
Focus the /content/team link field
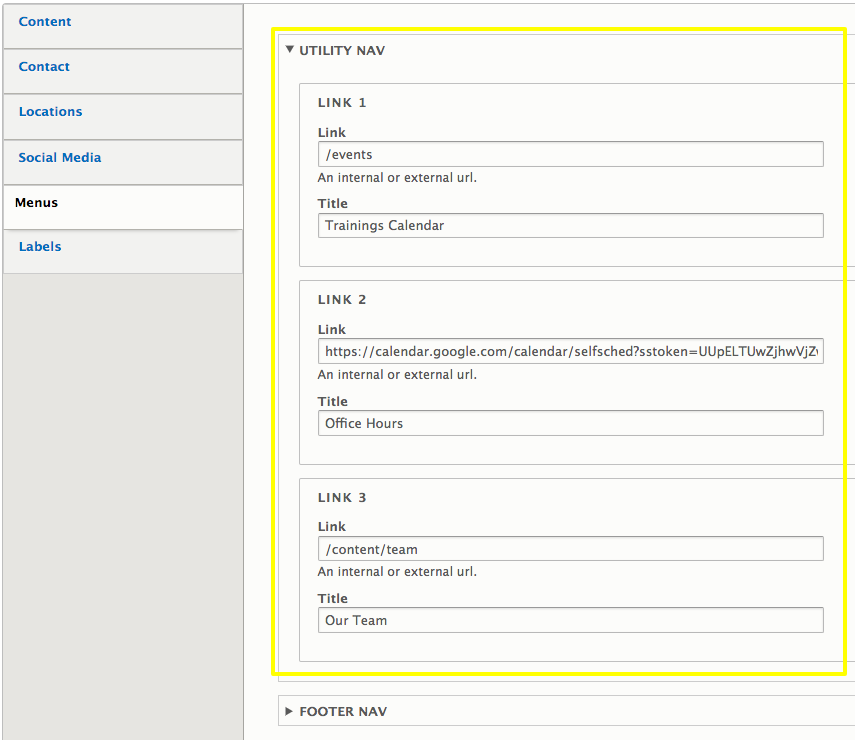point(570,549)
